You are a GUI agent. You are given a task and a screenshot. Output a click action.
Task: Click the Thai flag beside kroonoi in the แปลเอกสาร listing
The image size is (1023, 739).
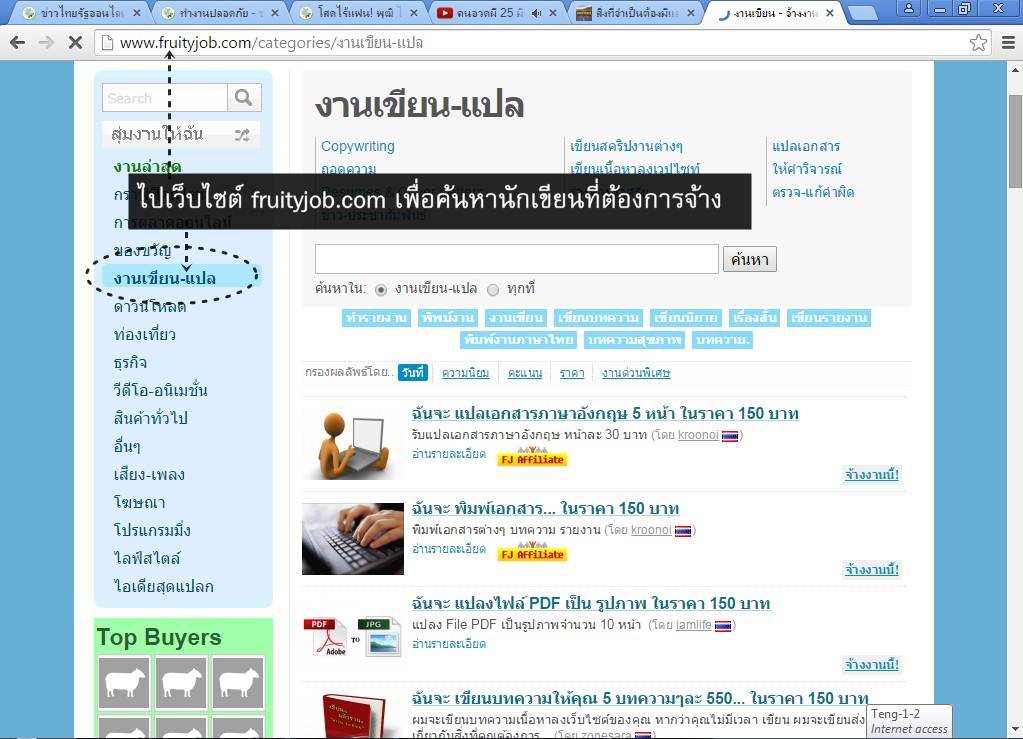[729, 436]
